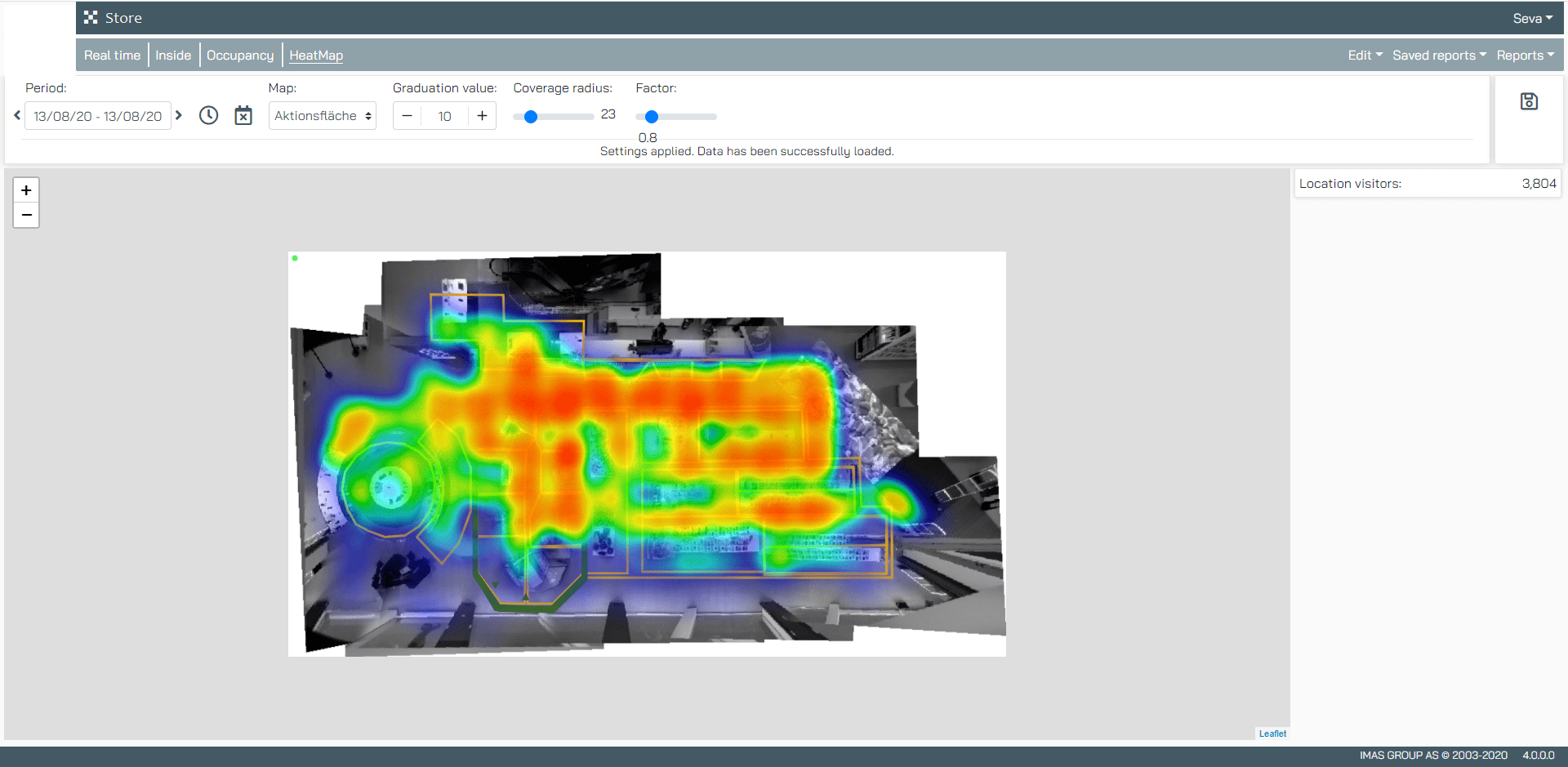1568x767 pixels.
Task: Open the time selection clock icon
Action: click(x=209, y=116)
